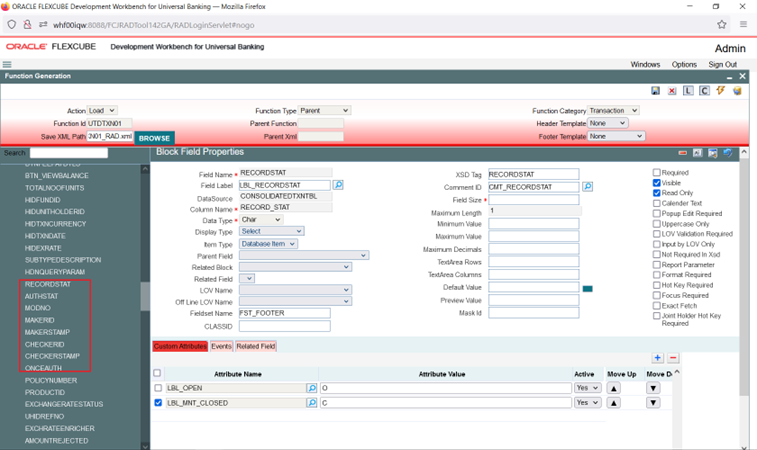757x450 pixels.
Task: Open lookup for LBL_OPEN attribute name
Action: click(x=312, y=388)
